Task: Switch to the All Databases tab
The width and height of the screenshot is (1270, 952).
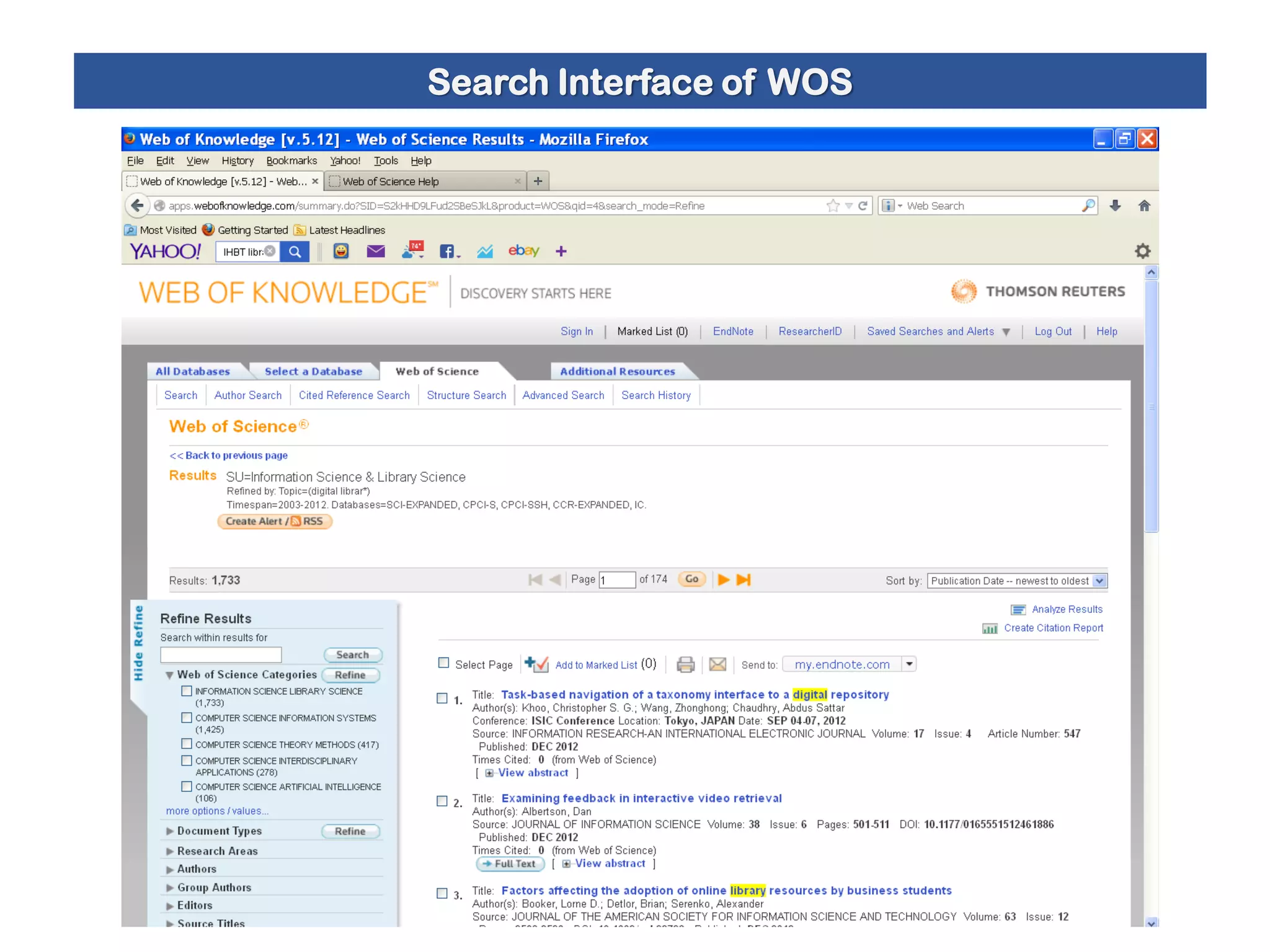Action: [x=193, y=371]
